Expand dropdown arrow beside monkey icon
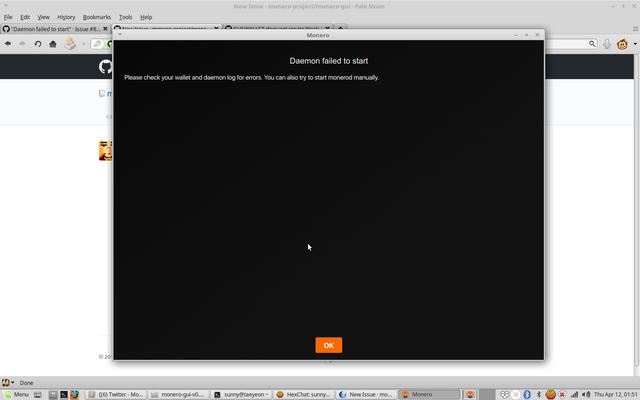Image resolution: width=640 pixels, height=400 pixels. [x=635, y=44]
